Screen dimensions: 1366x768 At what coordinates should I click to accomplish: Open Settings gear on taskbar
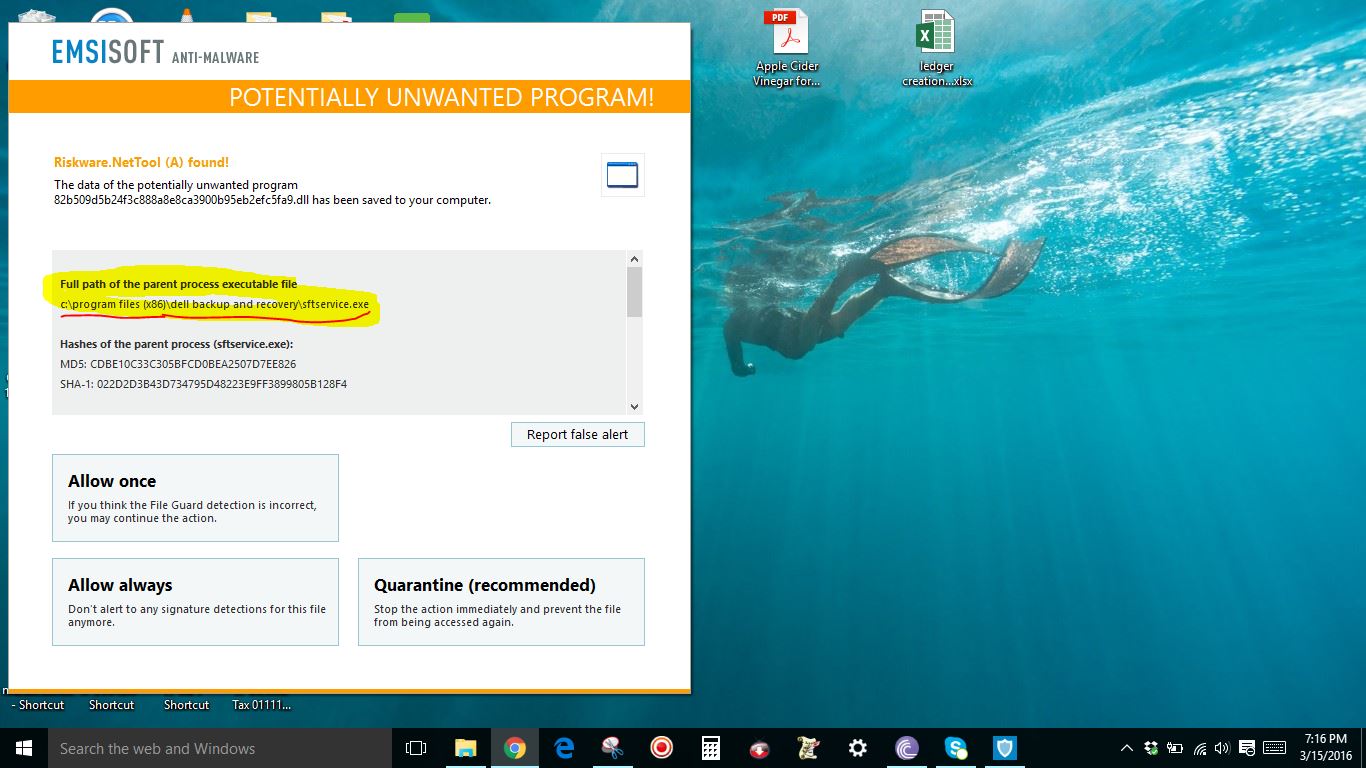[858, 748]
